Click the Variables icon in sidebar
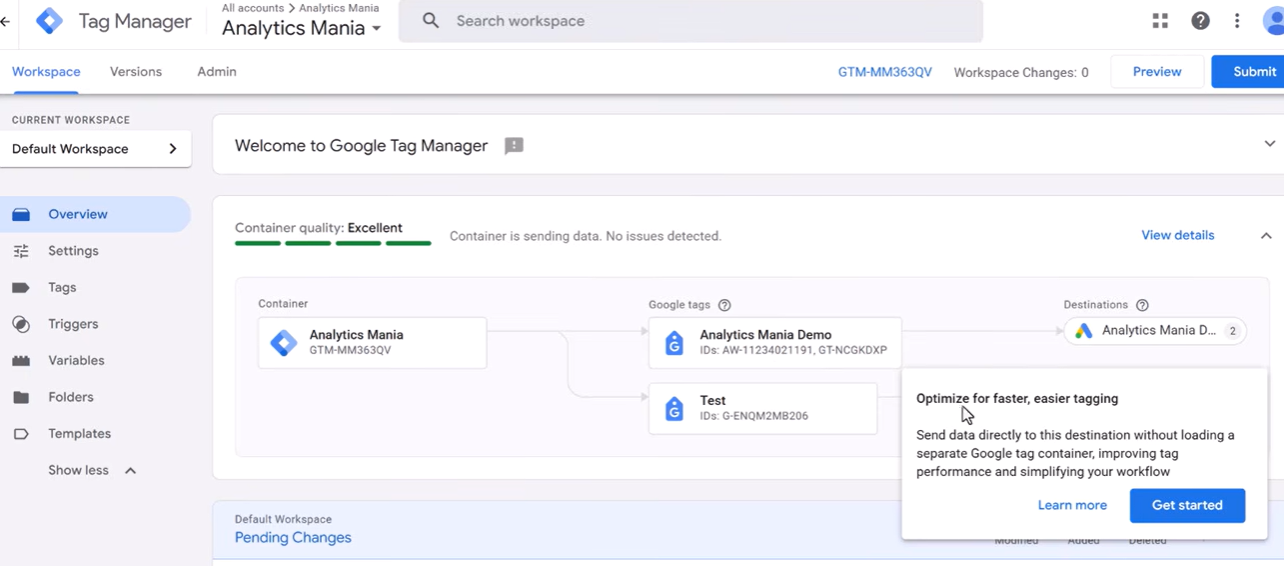Screen dimensions: 1284x566 click(x=21, y=361)
